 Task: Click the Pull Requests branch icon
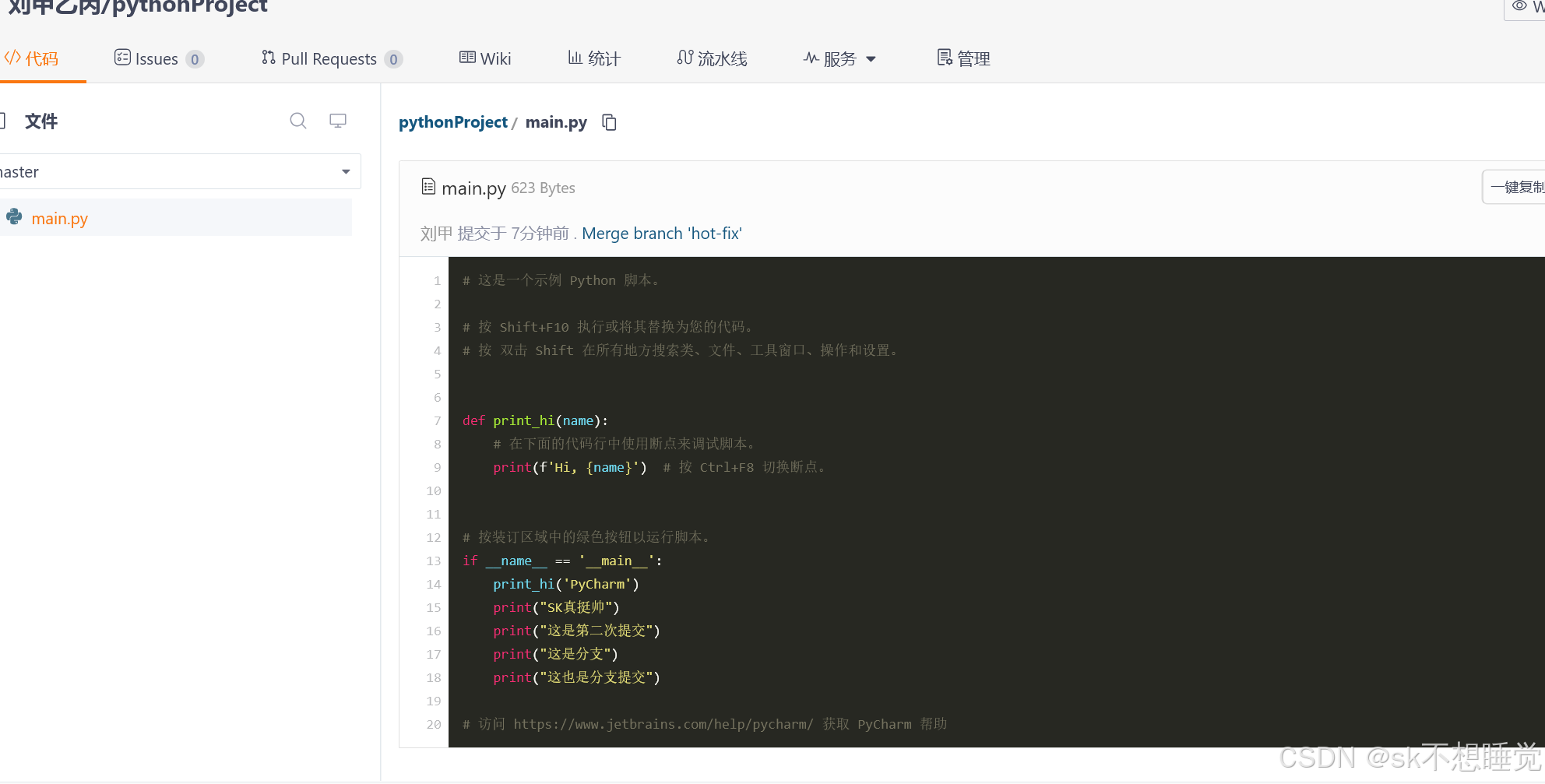pyautogui.click(x=269, y=58)
